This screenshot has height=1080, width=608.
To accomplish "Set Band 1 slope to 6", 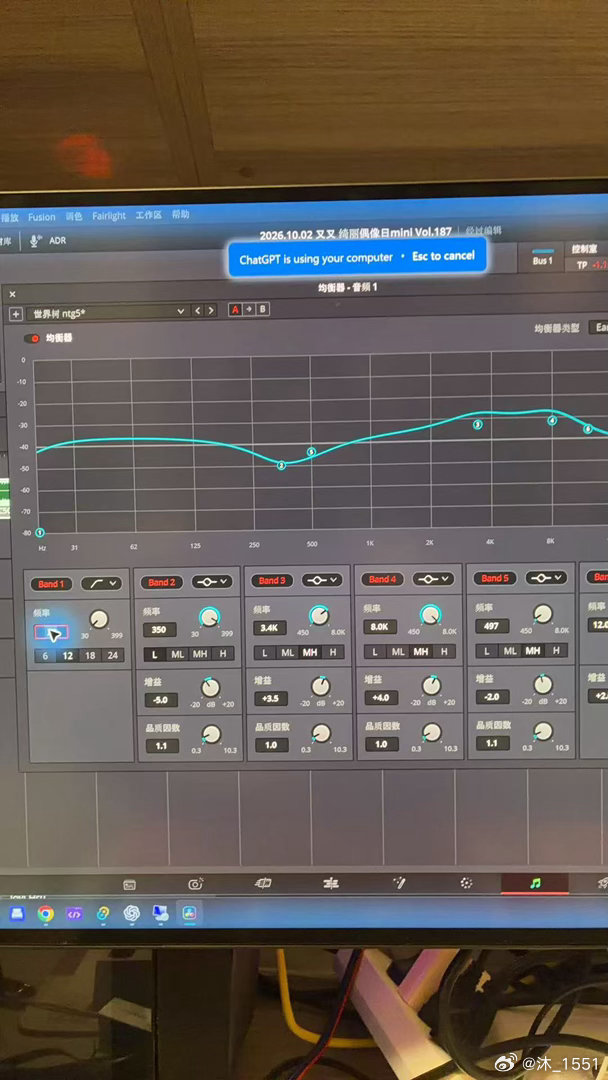I will coord(45,656).
